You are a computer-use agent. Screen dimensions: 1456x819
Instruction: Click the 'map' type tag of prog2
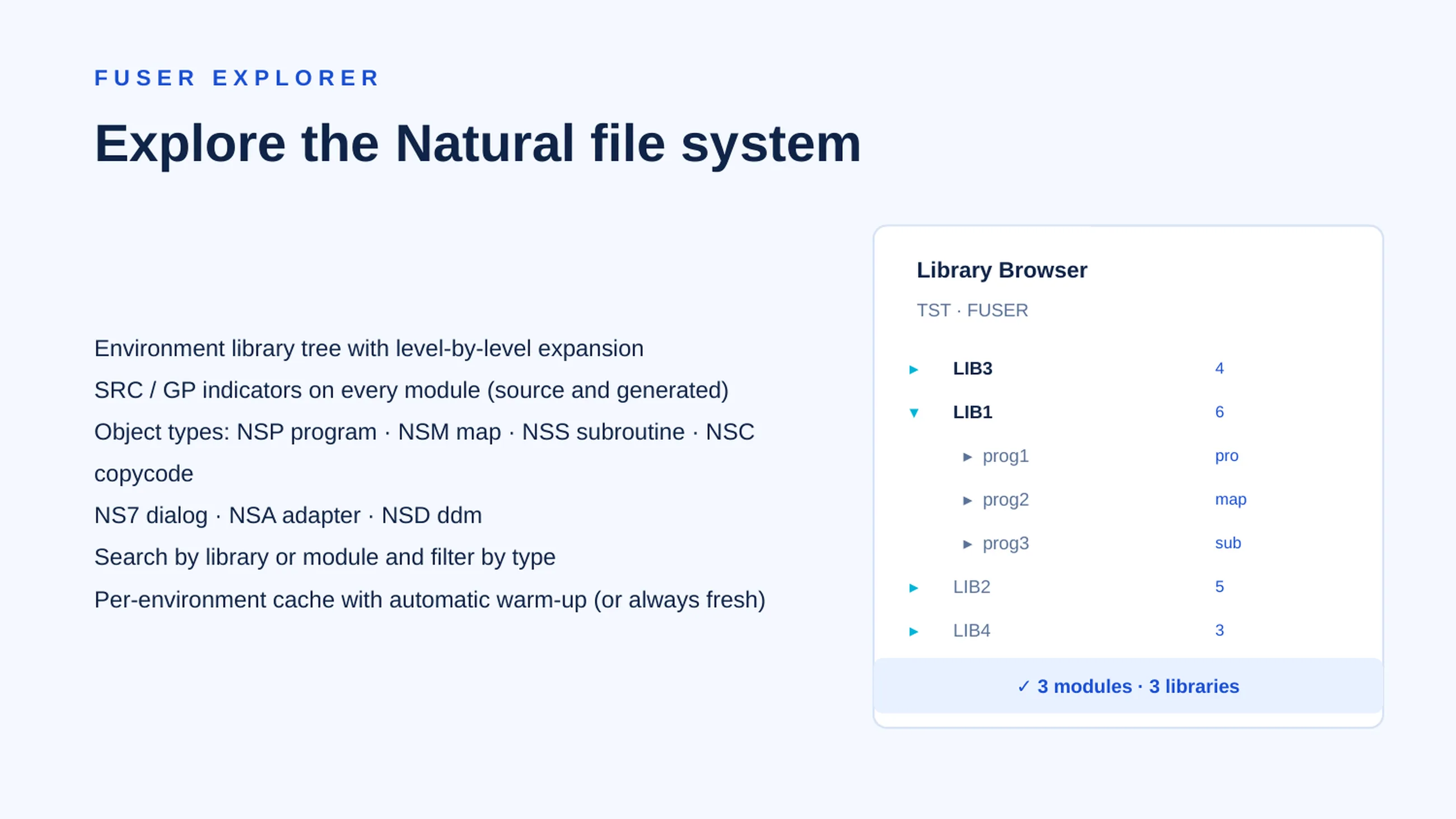tap(1230, 500)
